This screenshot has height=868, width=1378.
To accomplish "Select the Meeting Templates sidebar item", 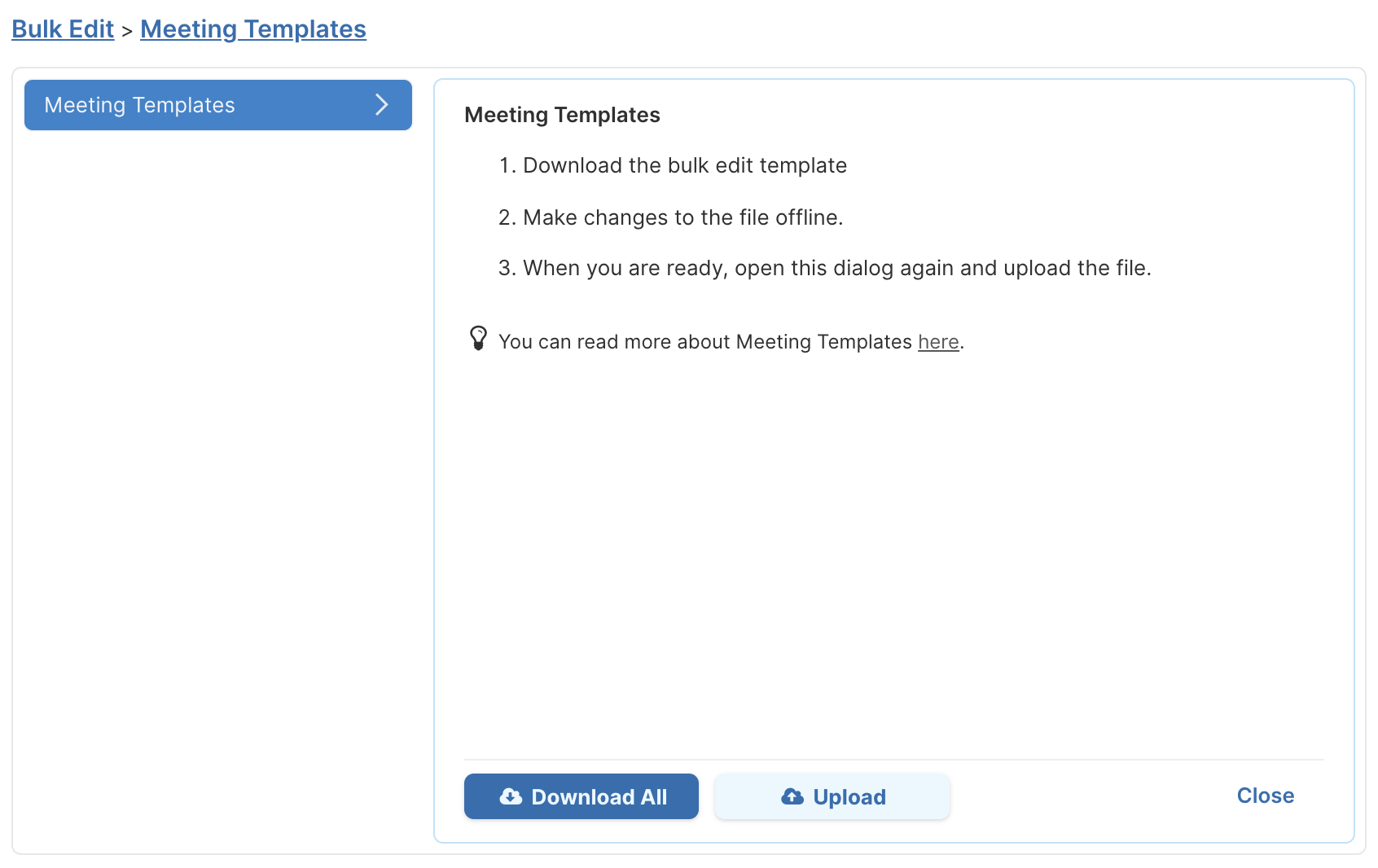I will click(x=218, y=105).
